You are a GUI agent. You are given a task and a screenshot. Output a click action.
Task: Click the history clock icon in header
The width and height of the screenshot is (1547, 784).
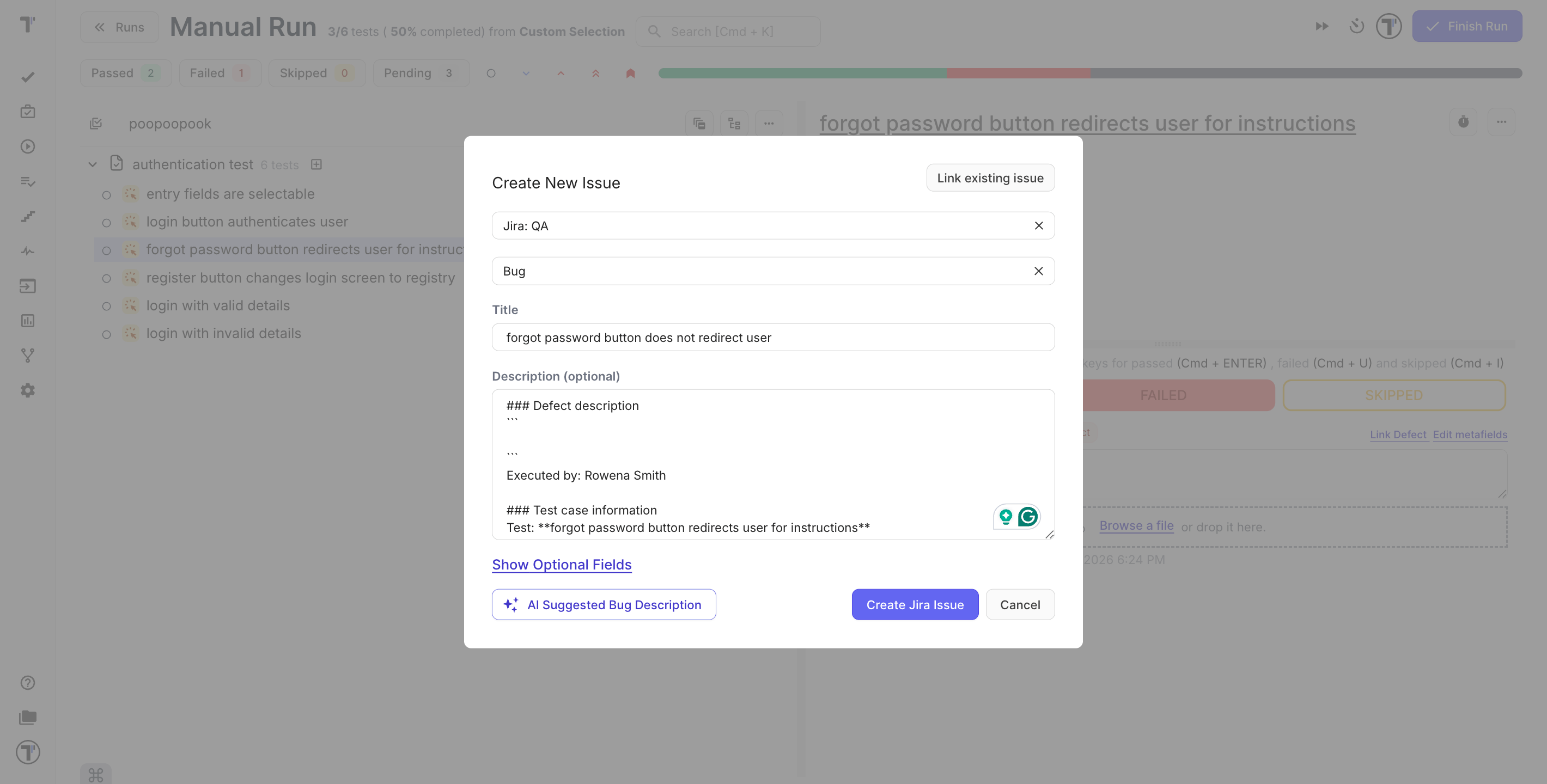click(x=1357, y=27)
